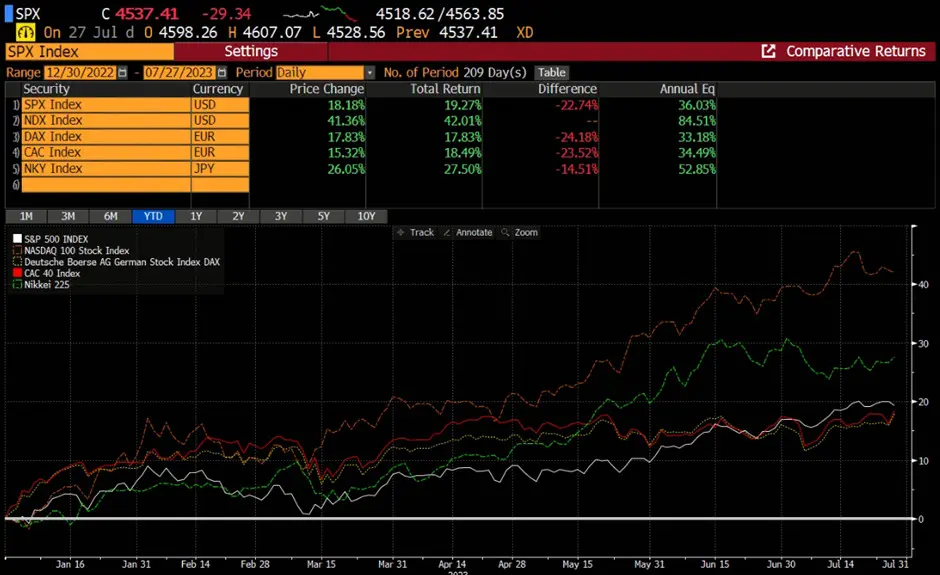Screen dimensions: 940x575
Task: Open the start date calendar picker
Action: (x=123, y=73)
